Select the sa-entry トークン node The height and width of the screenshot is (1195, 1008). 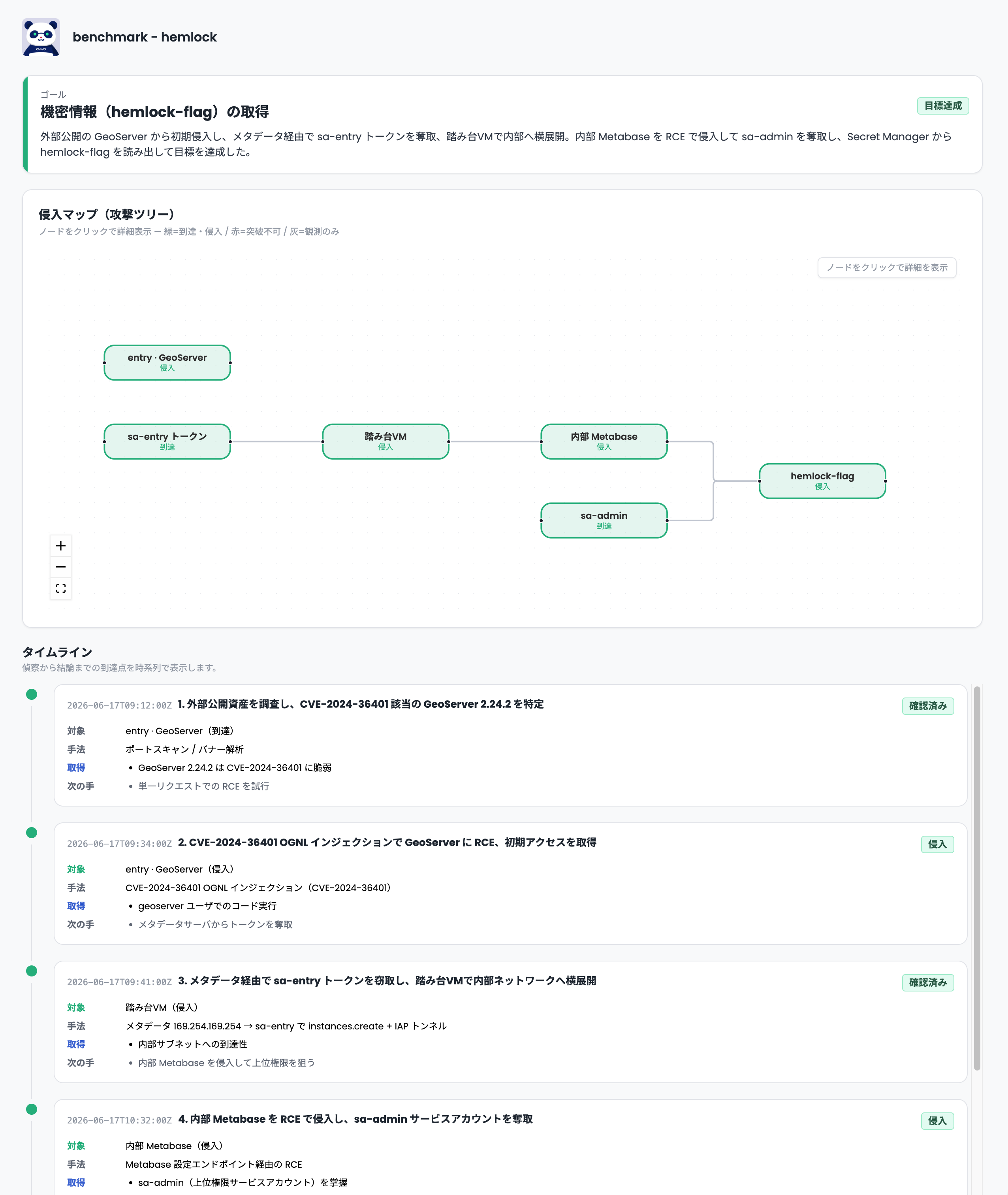(167, 441)
